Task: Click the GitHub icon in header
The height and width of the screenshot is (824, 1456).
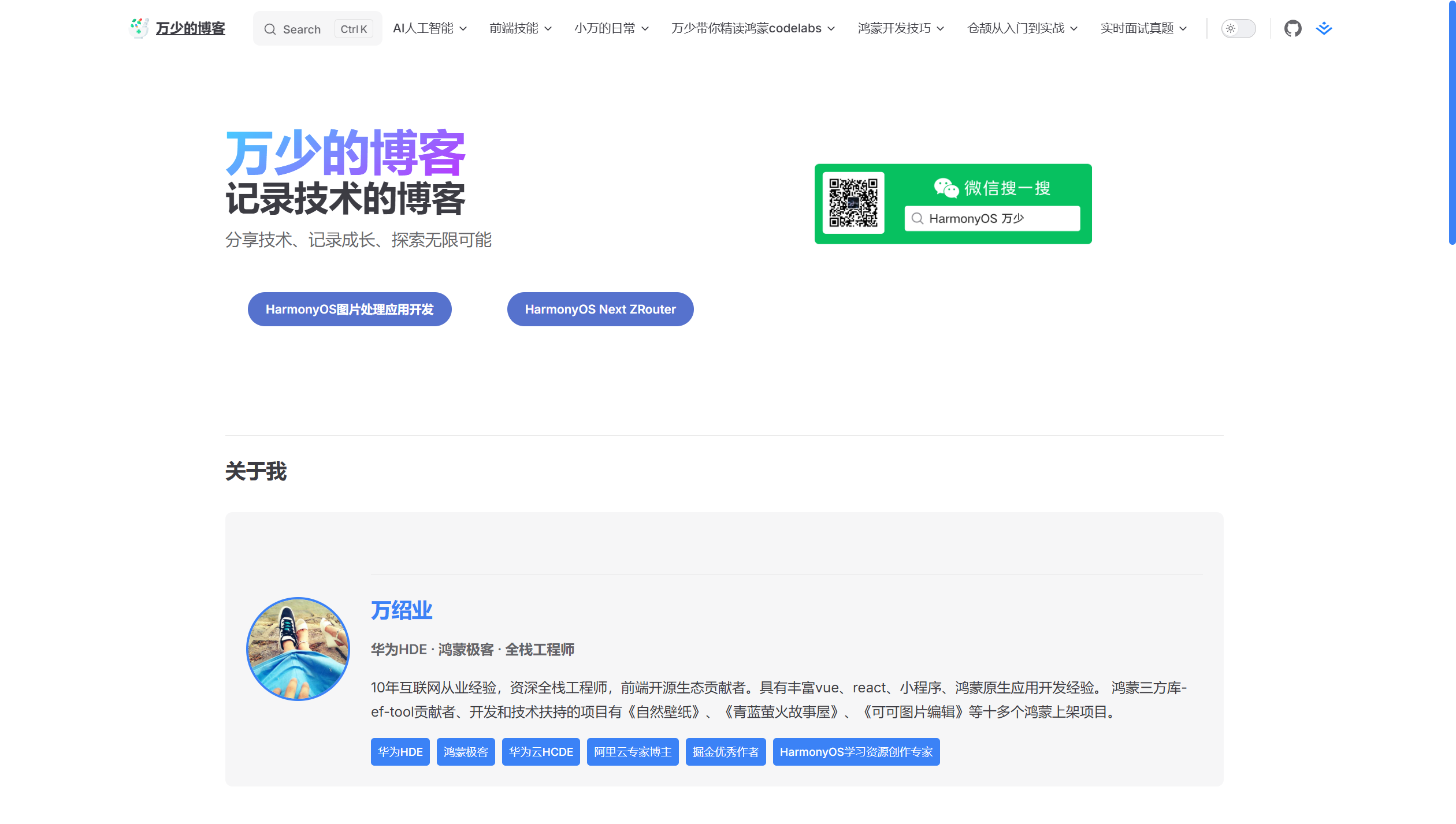Action: pyautogui.click(x=1292, y=28)
